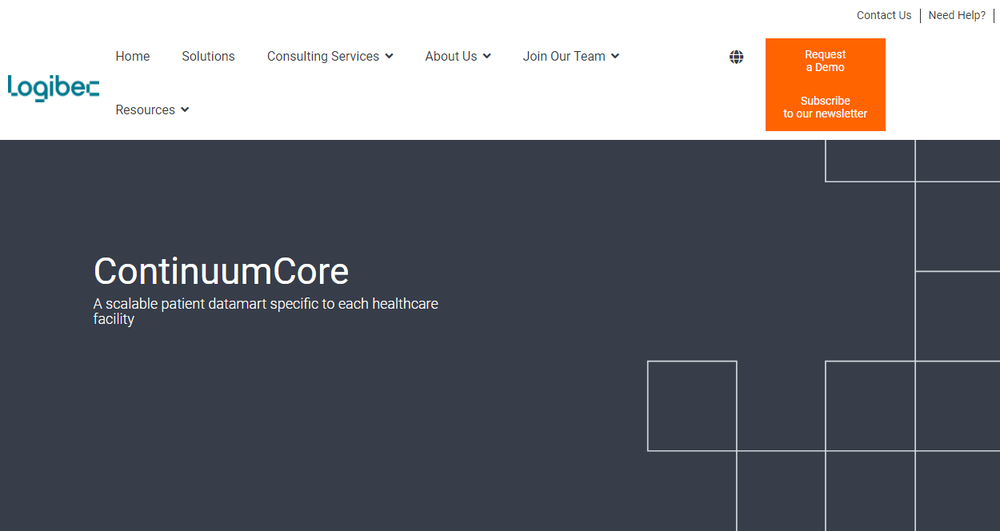The height and width of the screenshot is (531, 1000).
Task: Open the Join Our Team menu
Action: [x=564, y=56]
